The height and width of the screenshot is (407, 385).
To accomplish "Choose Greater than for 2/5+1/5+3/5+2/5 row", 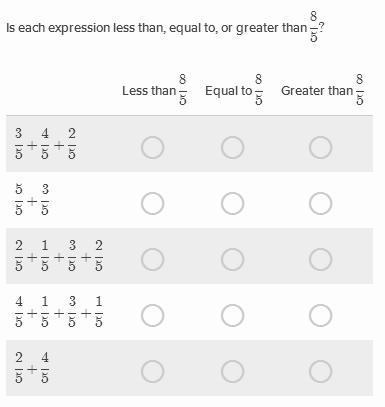I will (320, 259).
